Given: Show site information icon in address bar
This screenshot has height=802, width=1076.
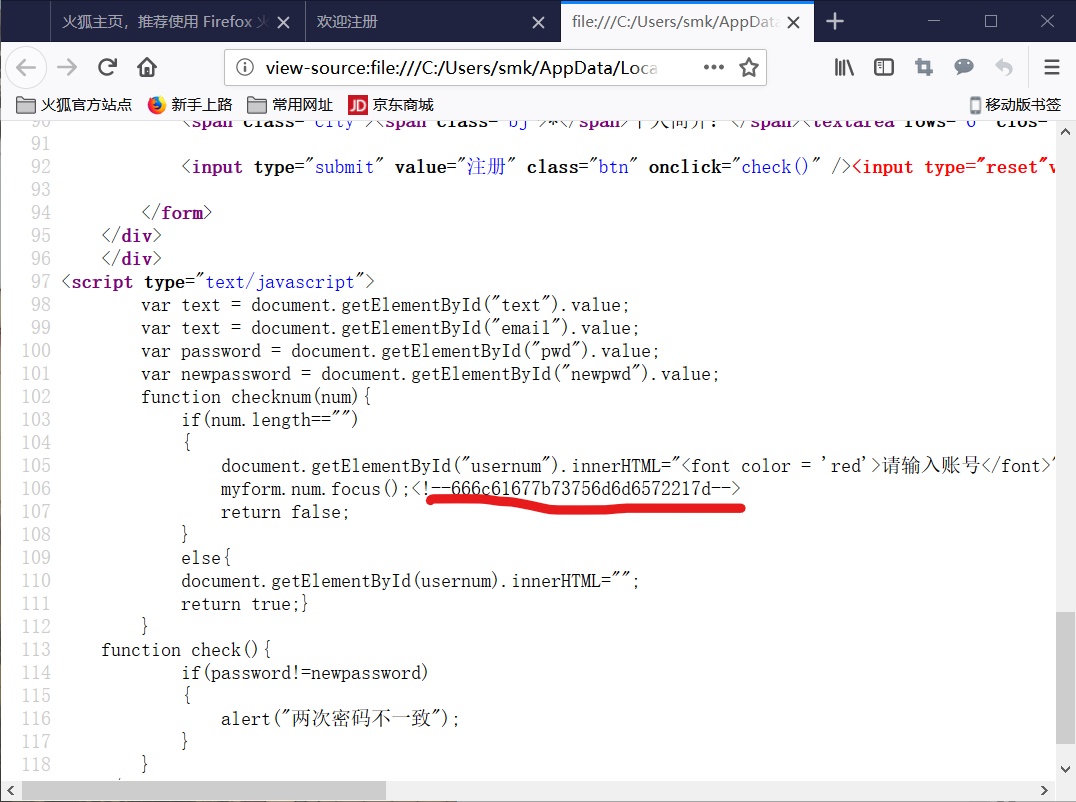Looking at the screenshot, I should point(245,67).
